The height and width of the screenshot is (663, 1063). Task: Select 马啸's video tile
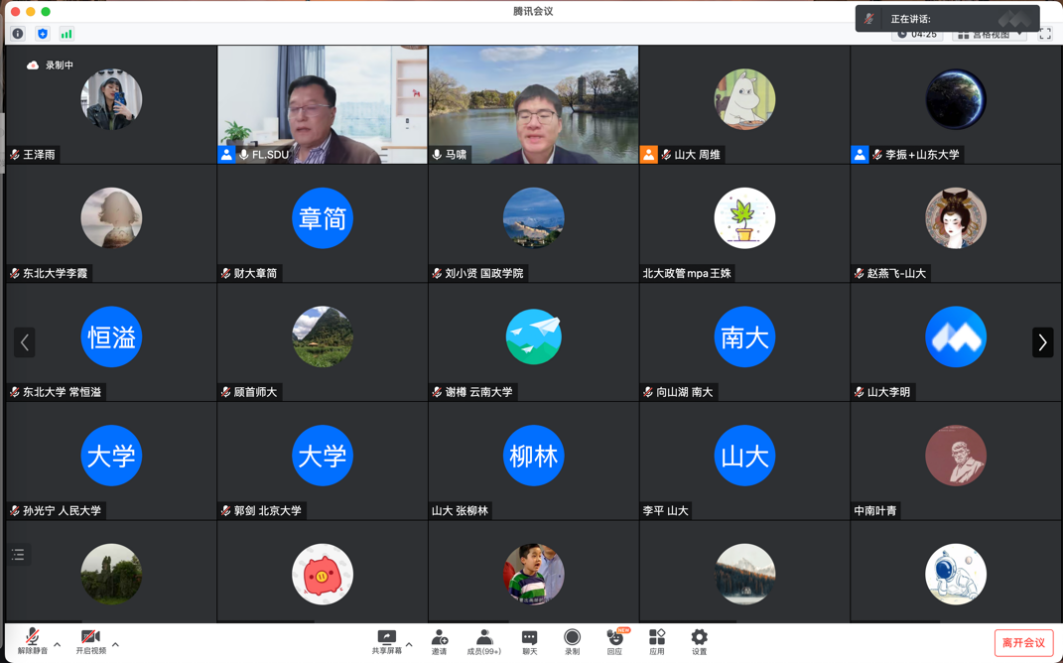(533, 104)
